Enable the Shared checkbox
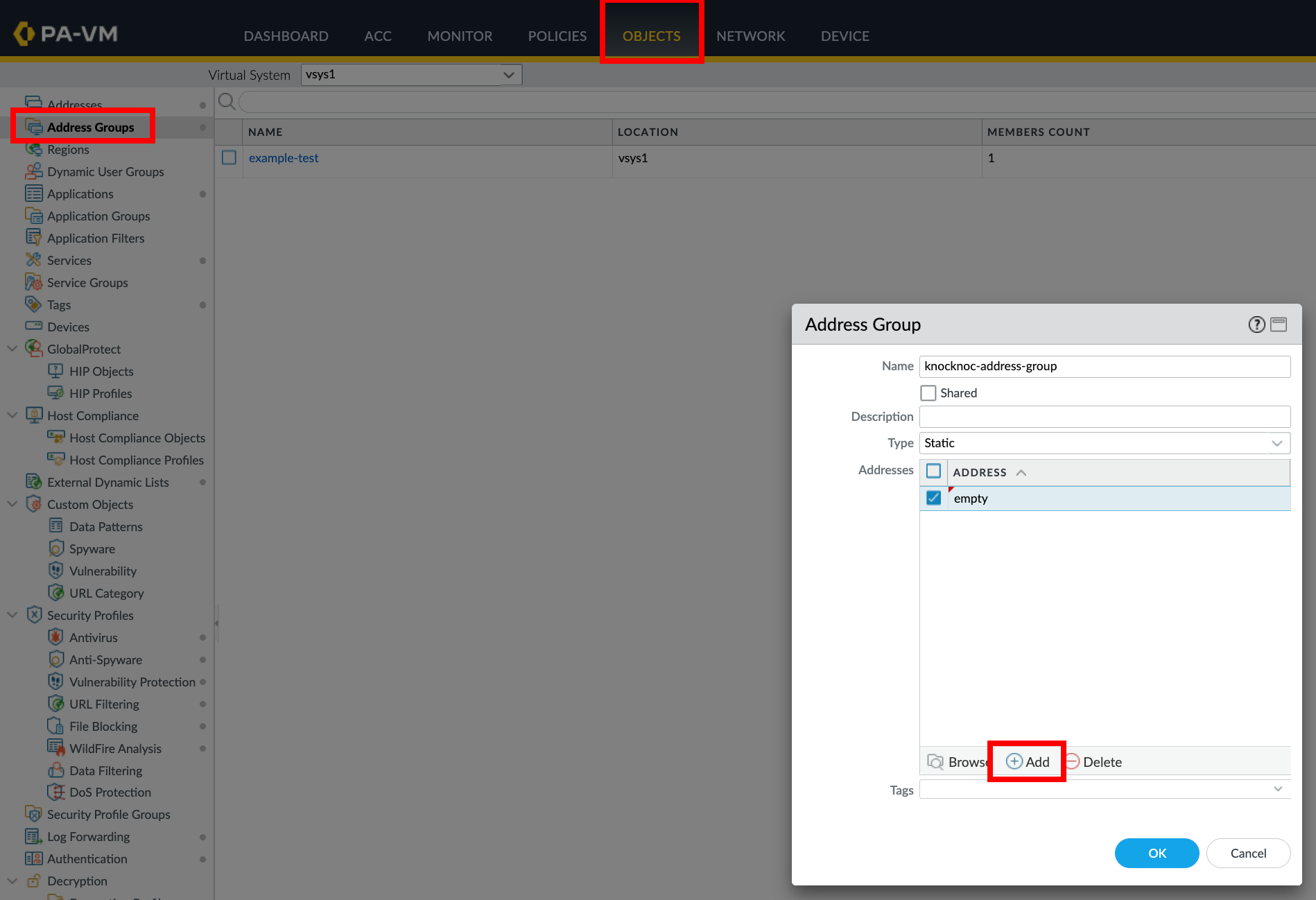Screen dimensions: 1316x900 click(928, 393)
